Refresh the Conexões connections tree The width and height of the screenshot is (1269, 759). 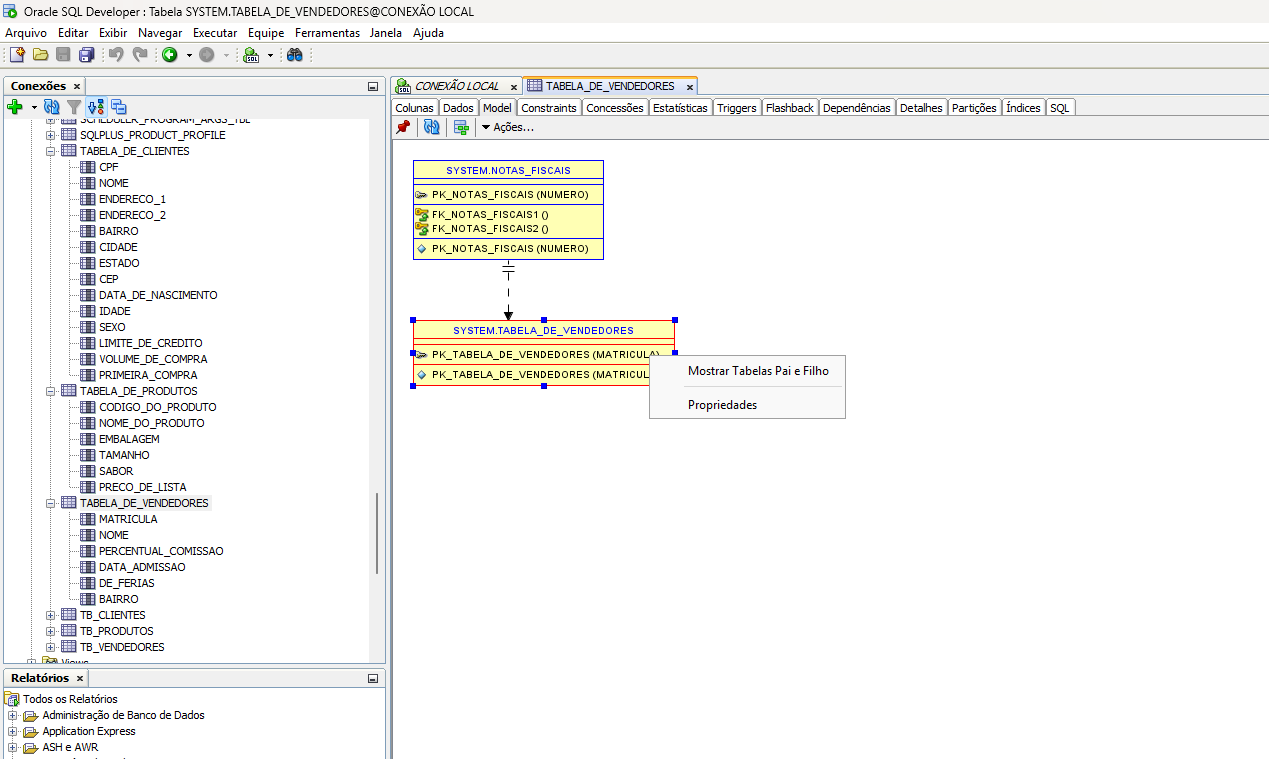pos(51,106)
